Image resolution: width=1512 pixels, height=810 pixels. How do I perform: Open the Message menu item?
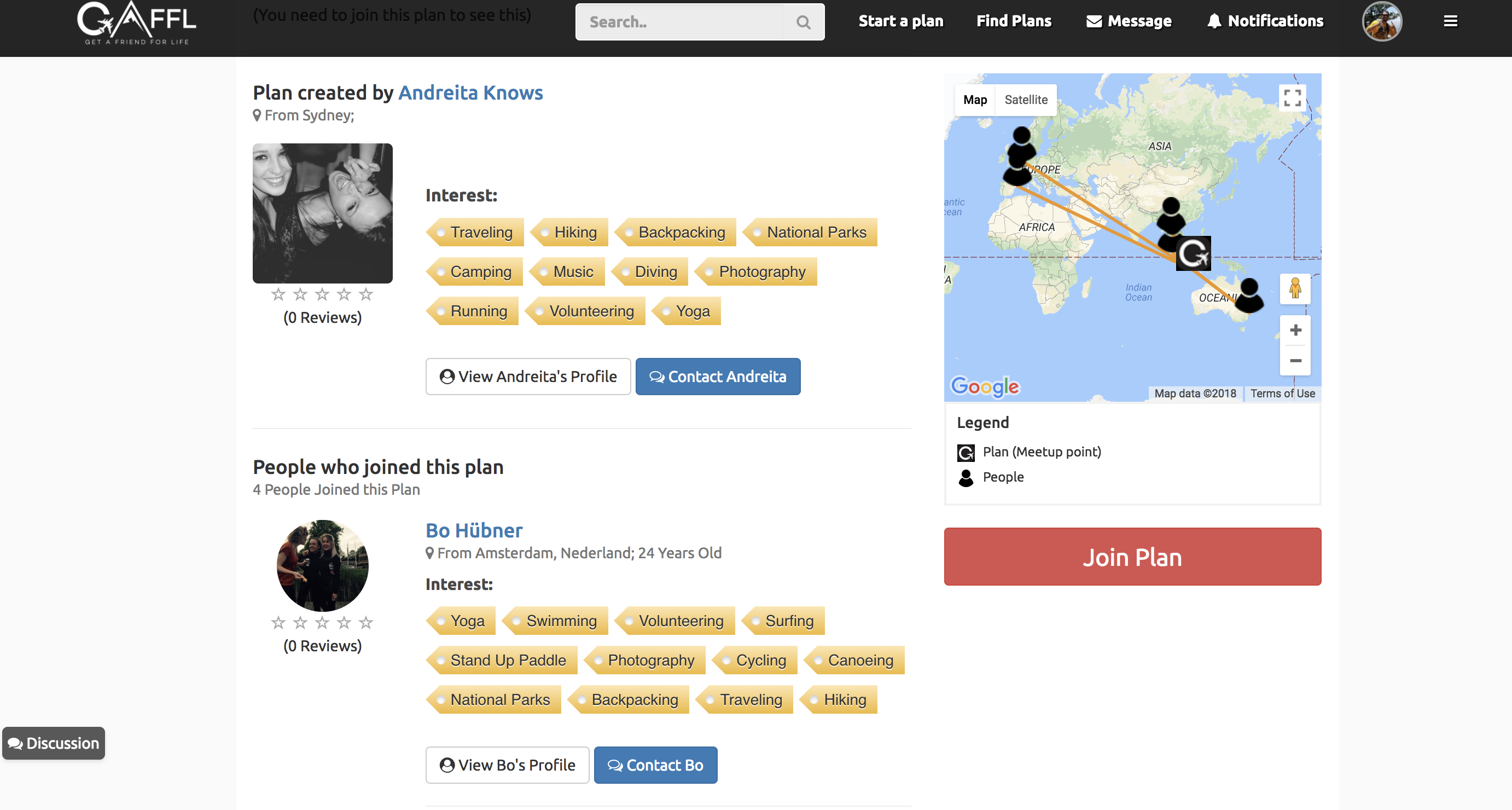coord(1129,21)
